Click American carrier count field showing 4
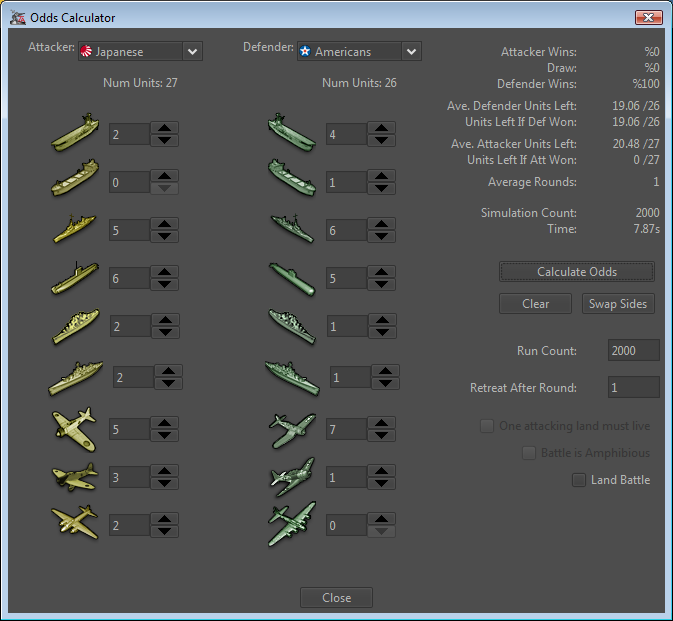The height and width of the screenshot is (621, 673). coord(346,134)
